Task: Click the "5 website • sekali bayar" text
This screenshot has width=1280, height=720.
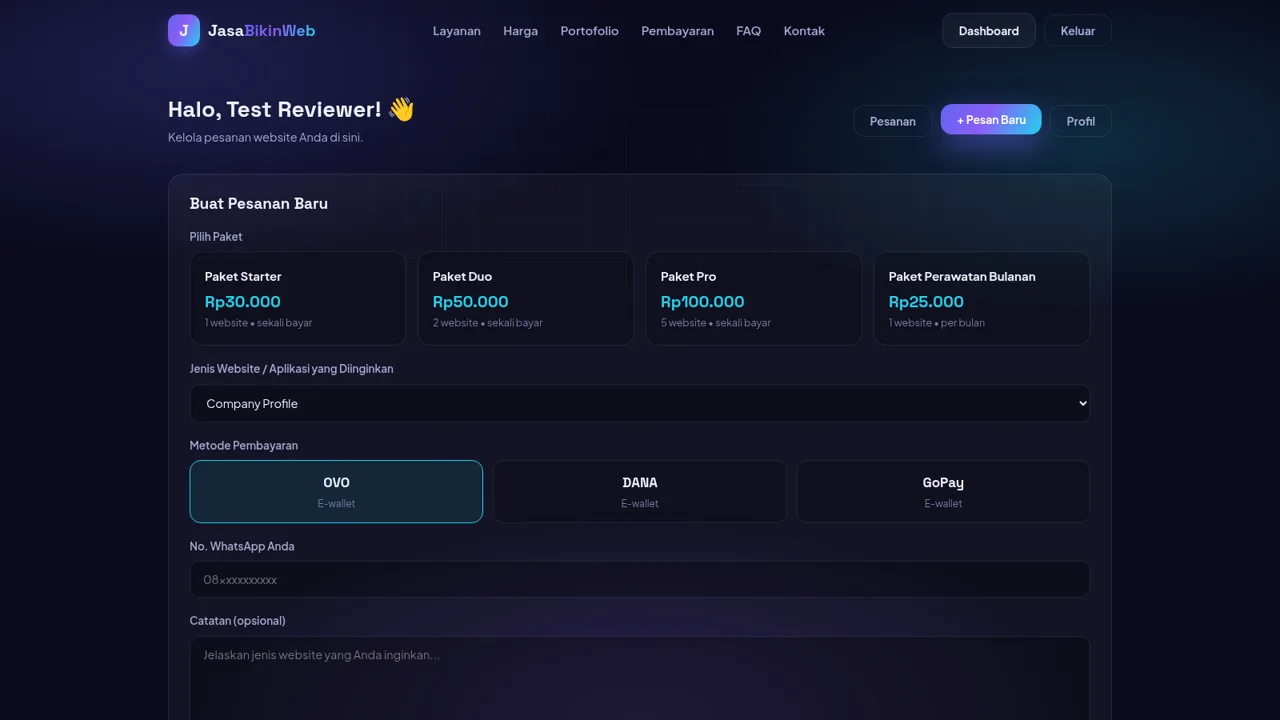Action: point(716,323)
